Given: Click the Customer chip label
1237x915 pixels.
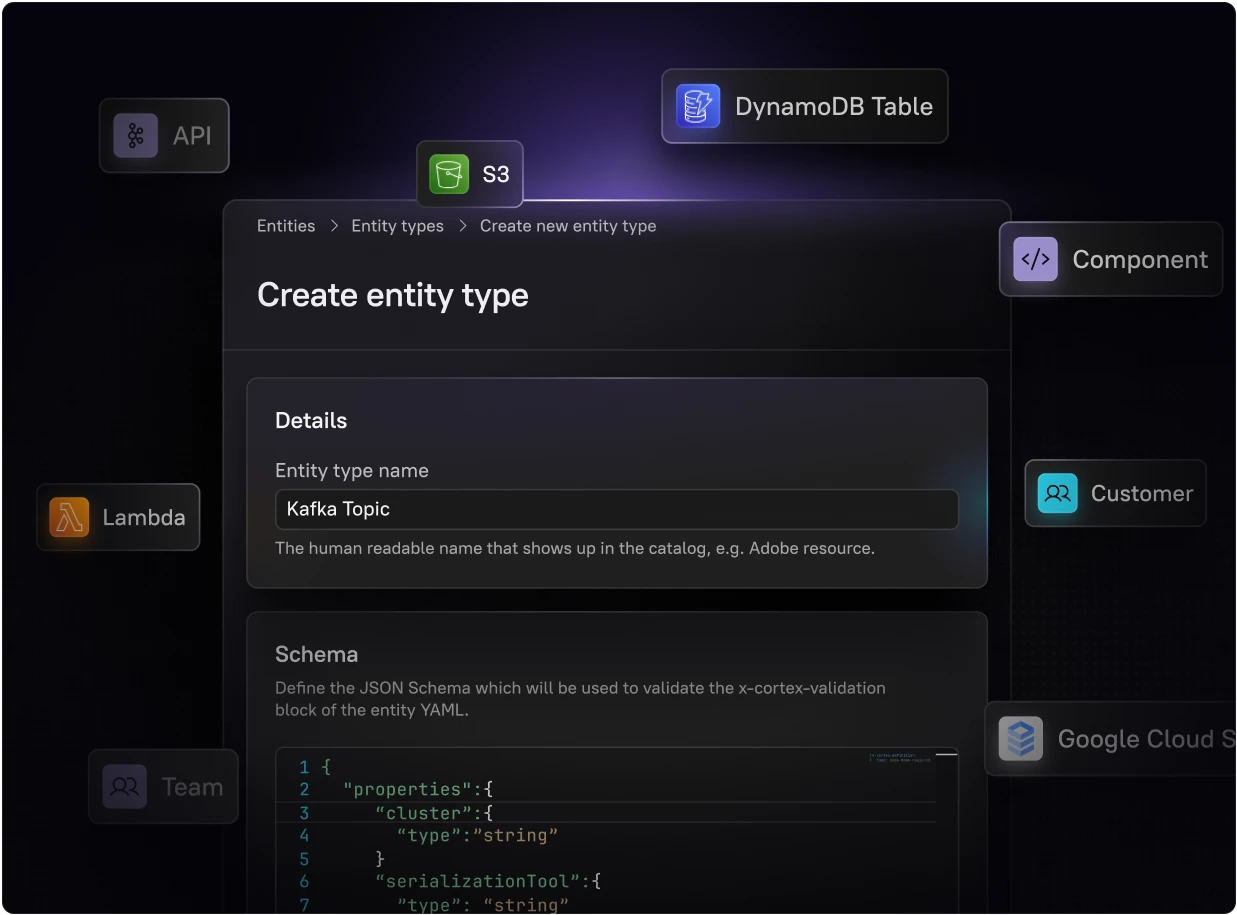Looking at the screenshot, I should tap(1141, 494).
